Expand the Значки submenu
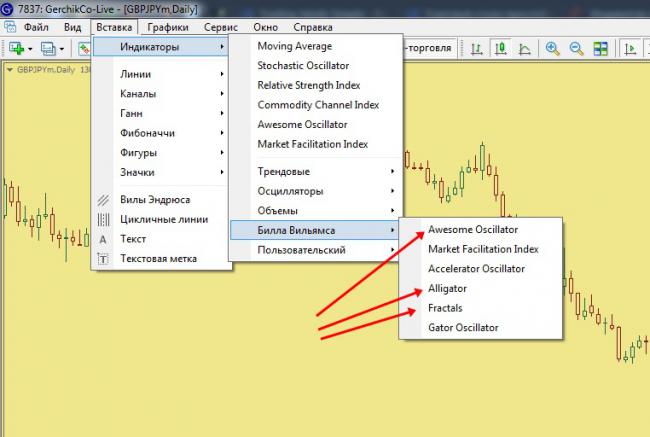Viewport: 650px width, 437px height. point(161,172)
